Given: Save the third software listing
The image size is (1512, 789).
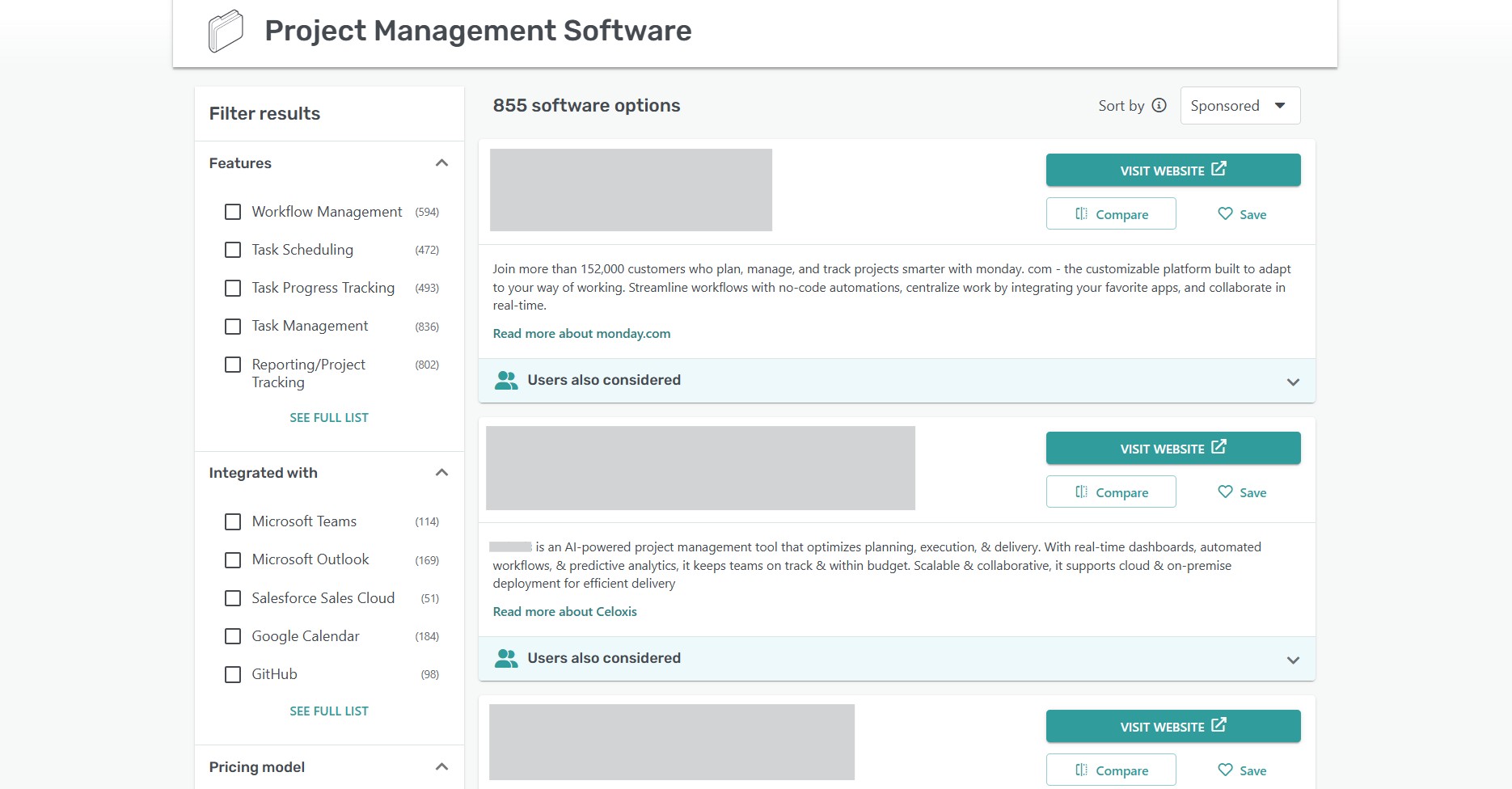Looking at the screenshot, I should coord(1242,770).
